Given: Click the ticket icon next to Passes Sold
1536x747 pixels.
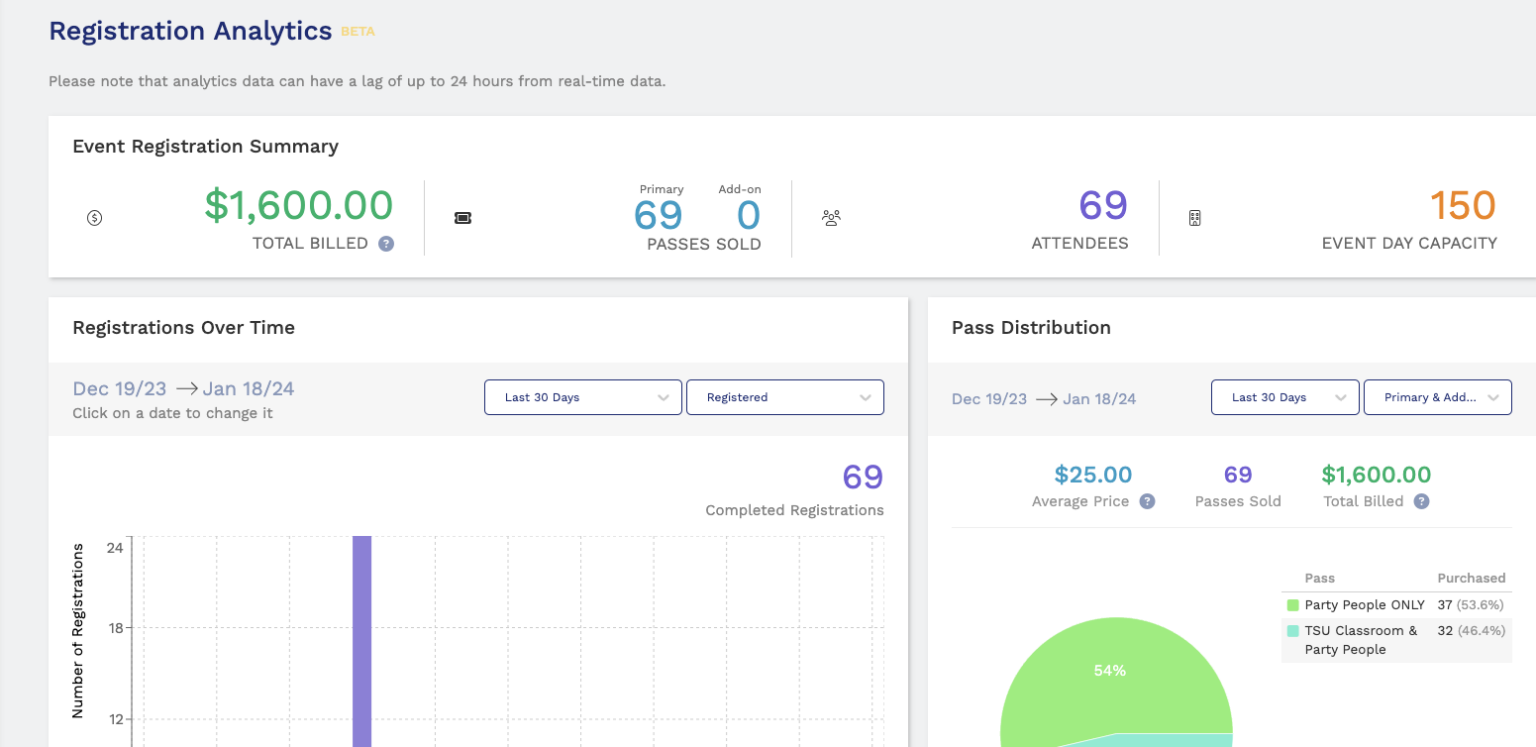Looking at the screenshot, I should tap(463, 217).
